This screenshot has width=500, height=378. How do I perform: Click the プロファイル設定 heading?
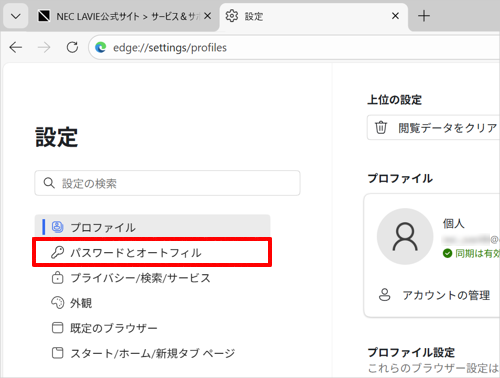click(x=411, y=352)
